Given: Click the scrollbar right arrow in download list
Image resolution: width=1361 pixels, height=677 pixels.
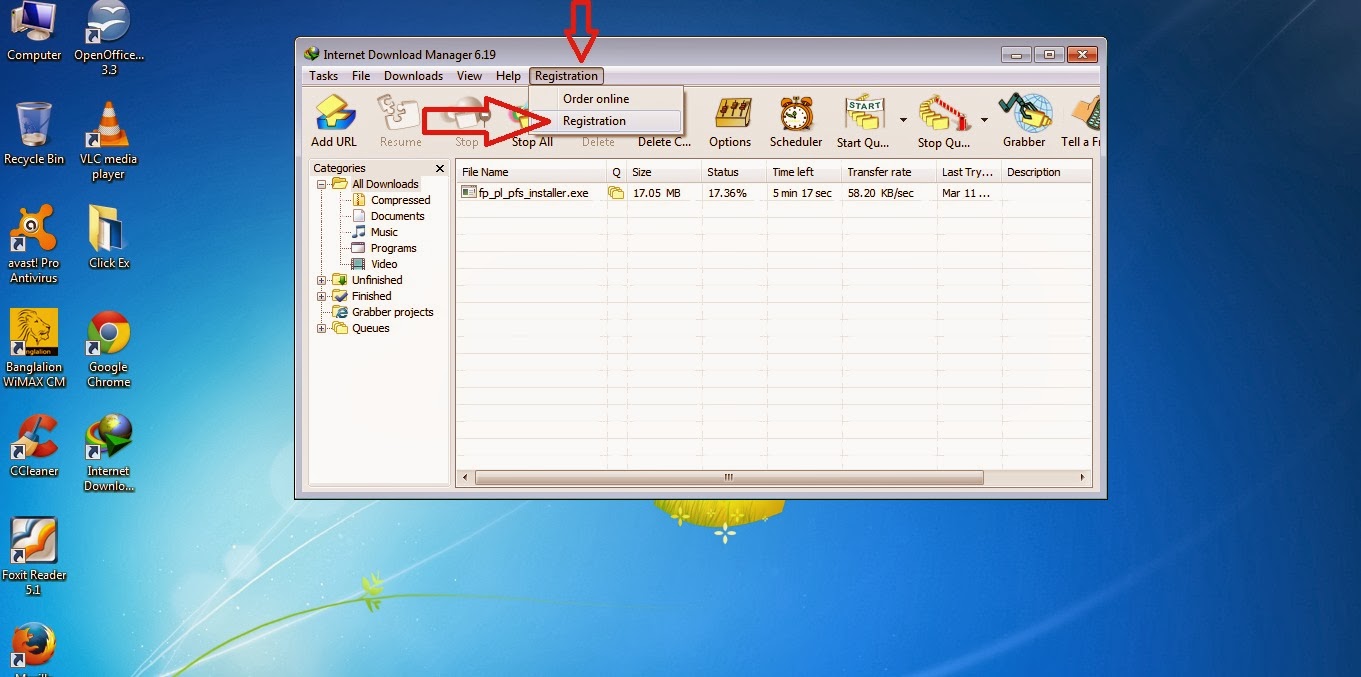Looking at the screenshot, I should tap(1082, 478).
